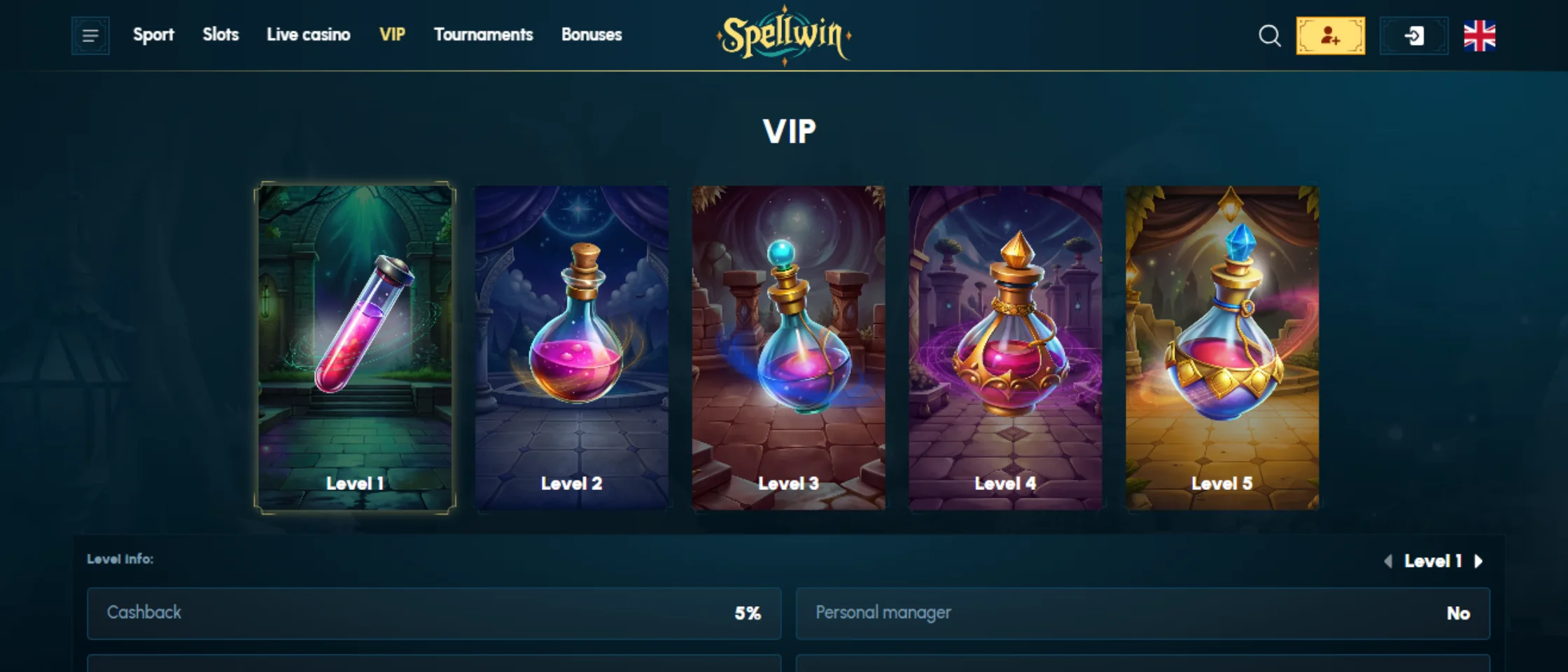
Task: Open the Sport menu item
Action: (x=153, y=35)
